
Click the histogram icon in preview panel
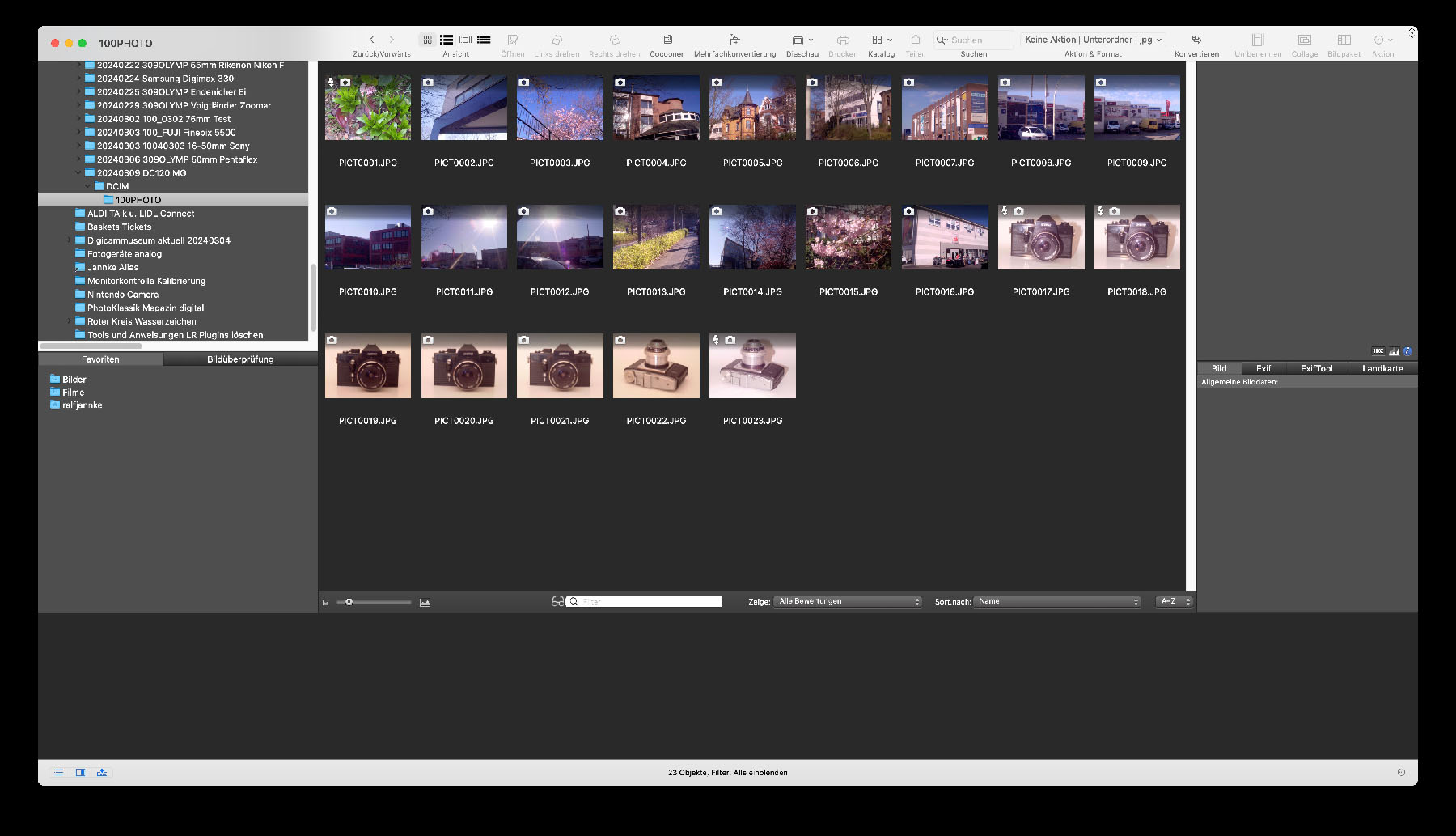pos(1394,351)
